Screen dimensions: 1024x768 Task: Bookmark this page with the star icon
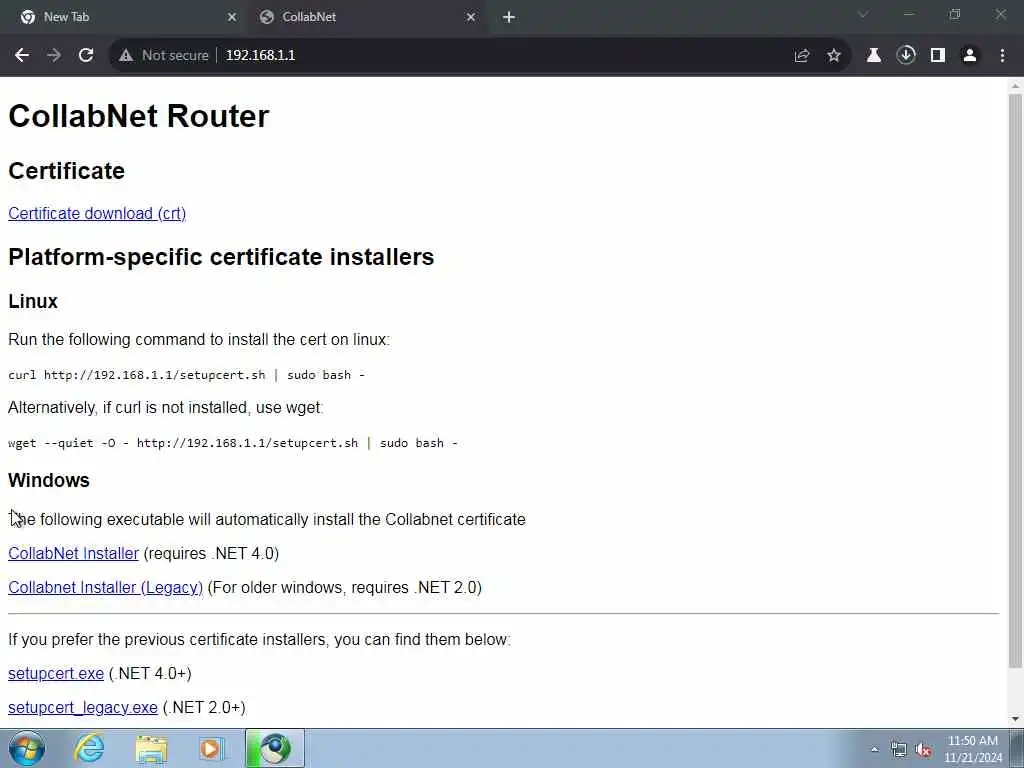click(x=834, y=56)
